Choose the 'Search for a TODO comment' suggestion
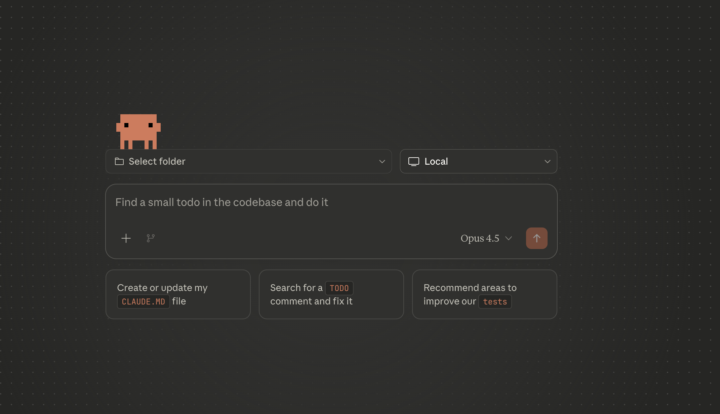720x414 pixels. coord(331,294)
